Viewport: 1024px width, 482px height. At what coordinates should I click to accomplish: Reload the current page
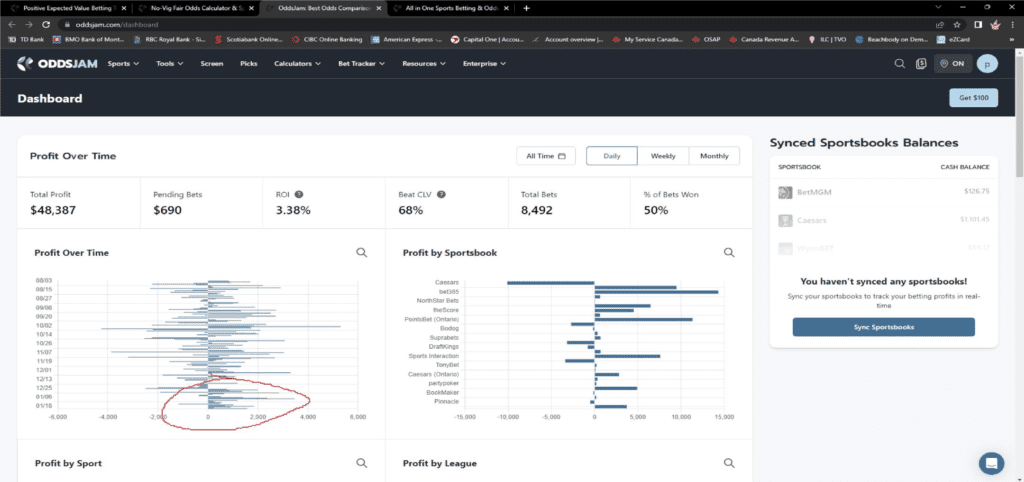pos(46,24)
